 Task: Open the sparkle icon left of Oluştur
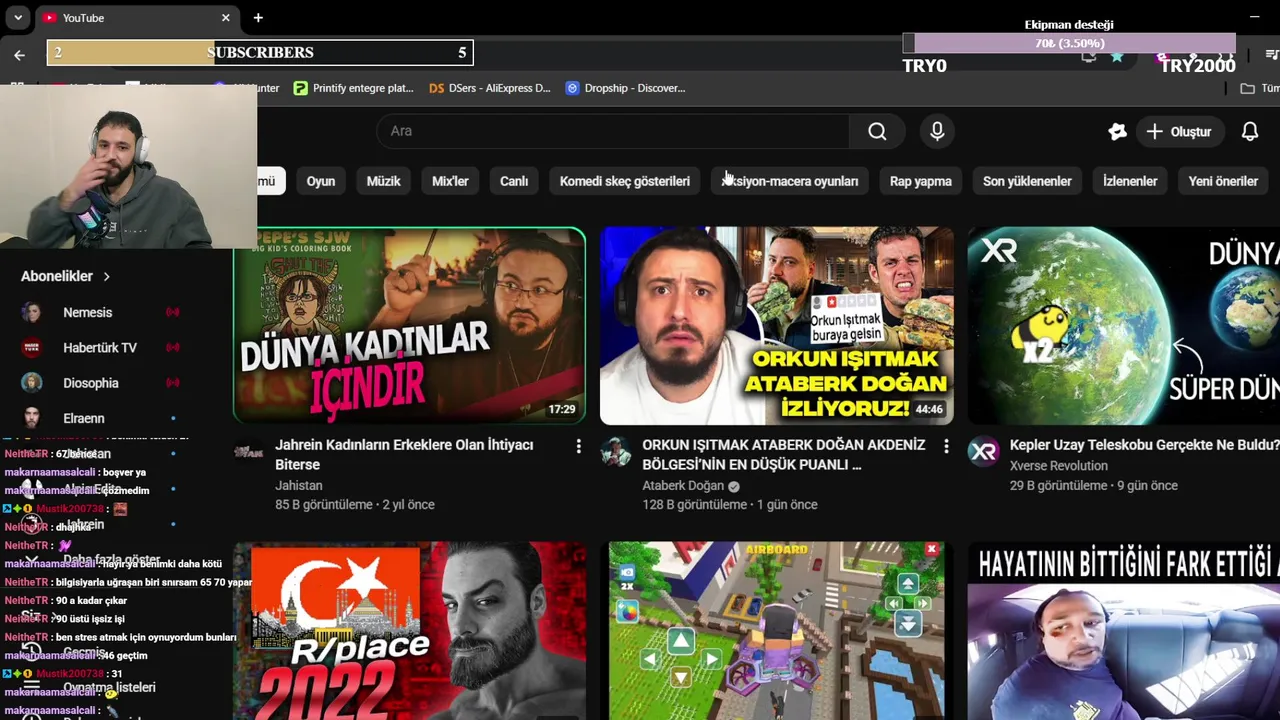coord(1117,131)
